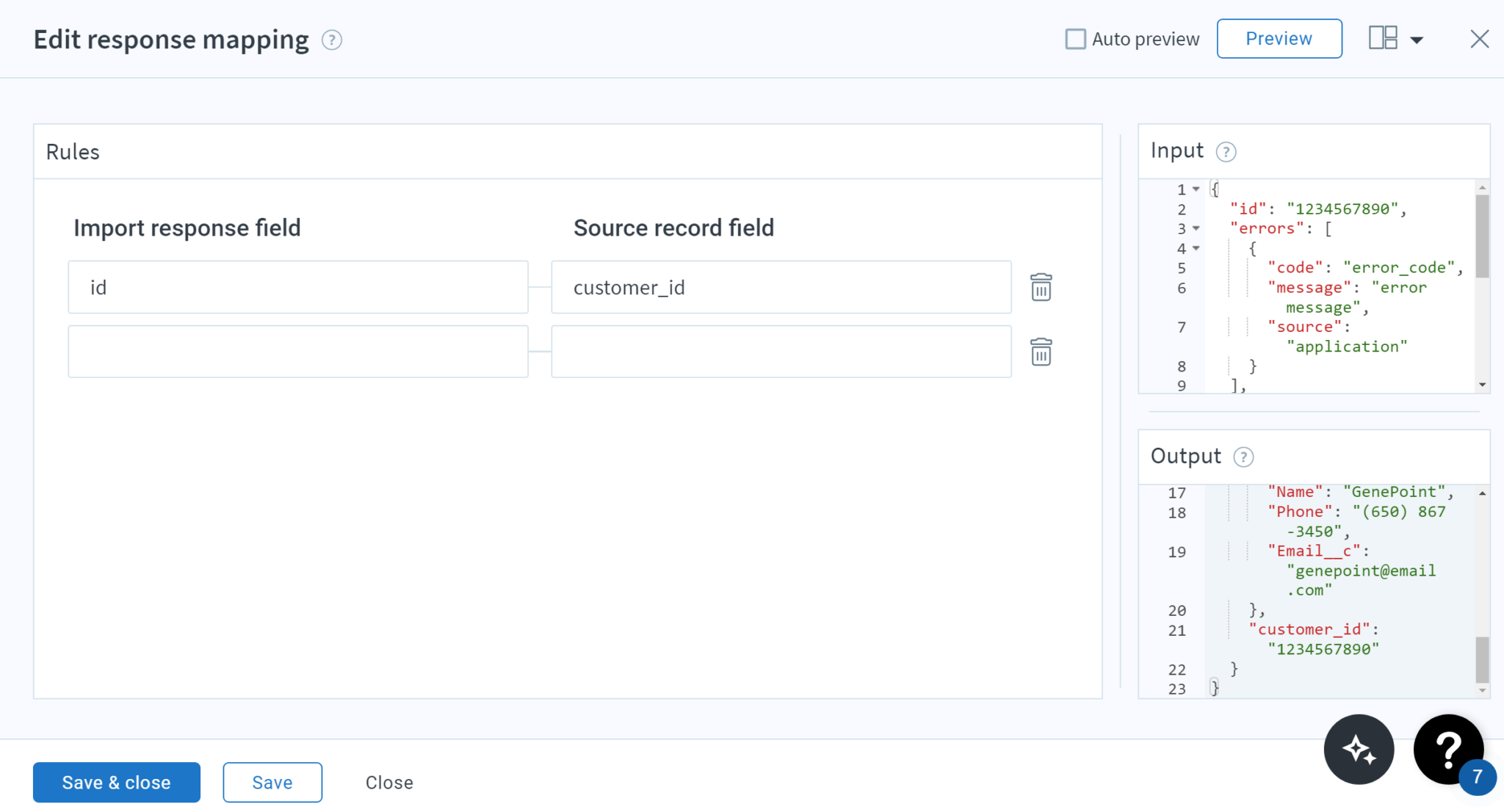Collapse the root JSON object in Input
Screen dimensions: 1504x812
(x=1196, y=189)
